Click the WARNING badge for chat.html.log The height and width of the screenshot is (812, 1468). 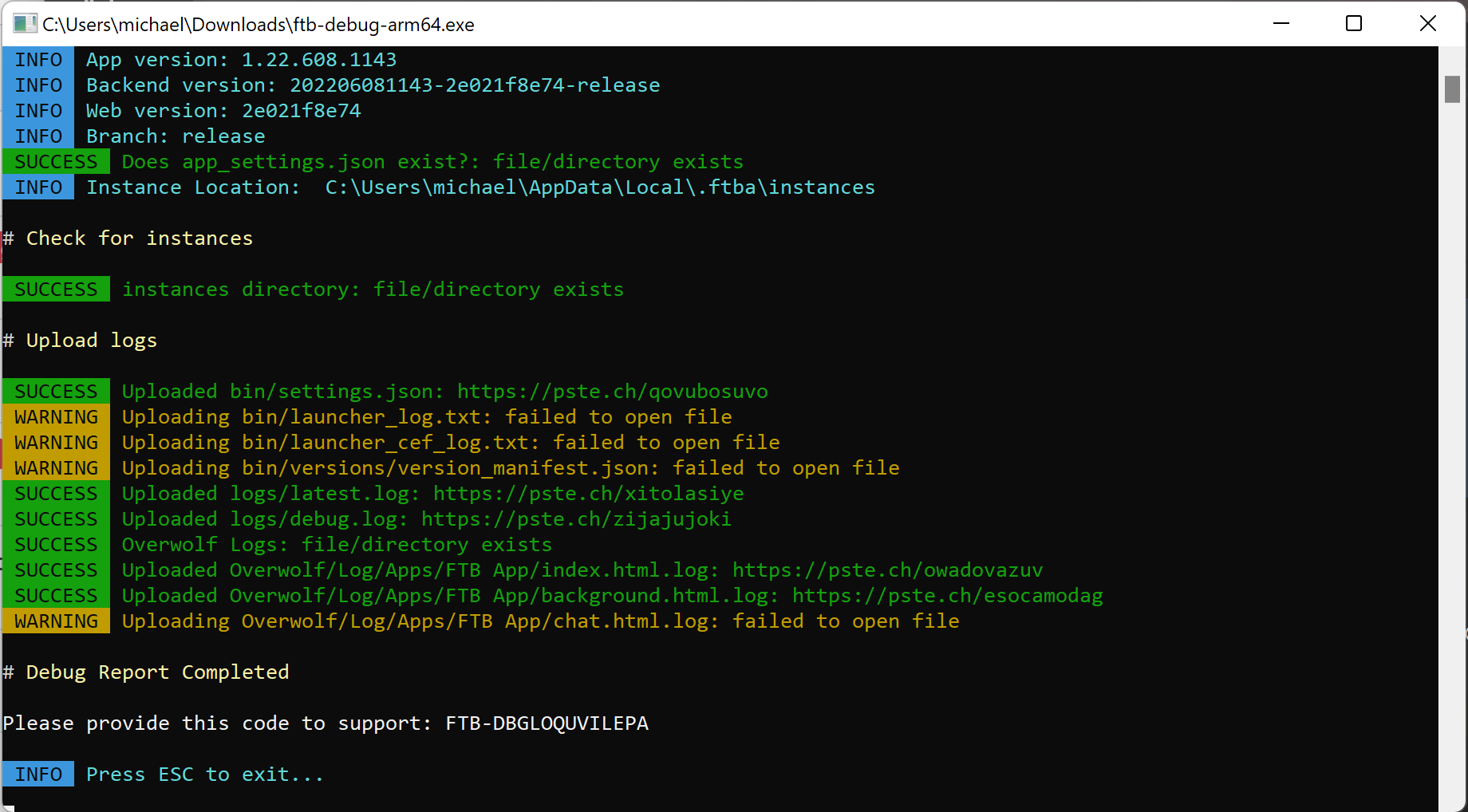coord(56,621)
